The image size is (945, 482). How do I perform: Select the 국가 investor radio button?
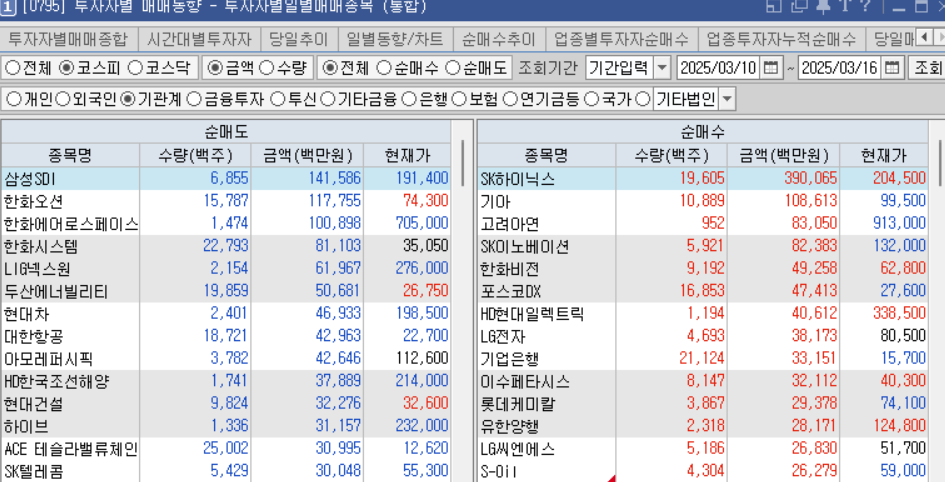592,99
